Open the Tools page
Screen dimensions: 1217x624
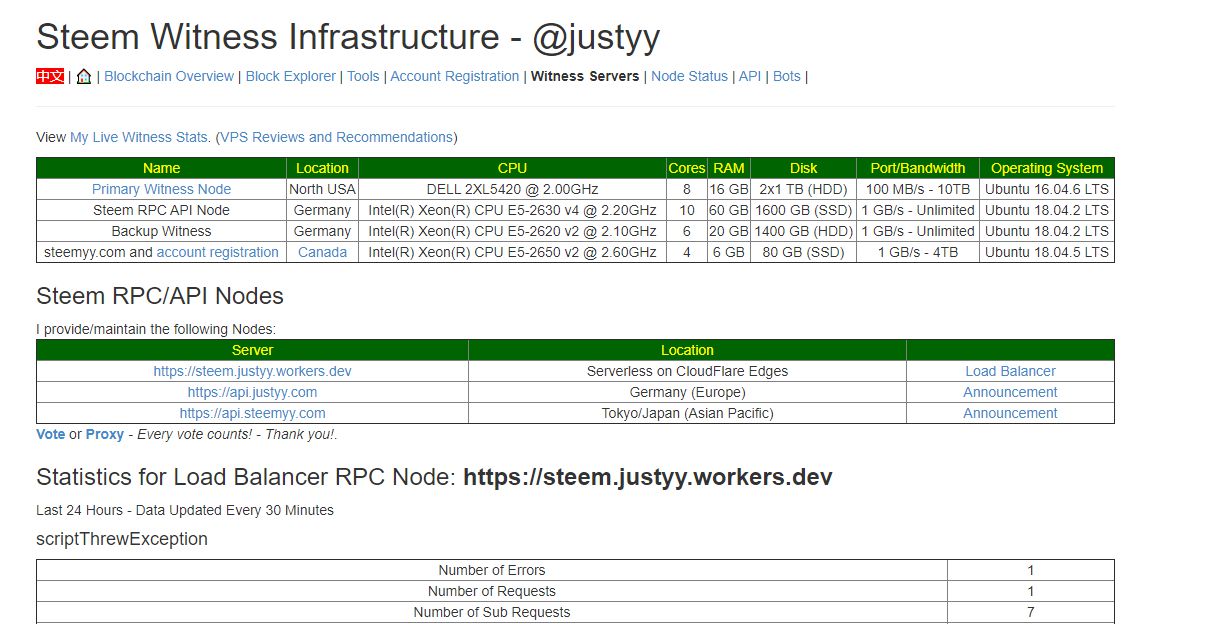(x=363, y=76)
